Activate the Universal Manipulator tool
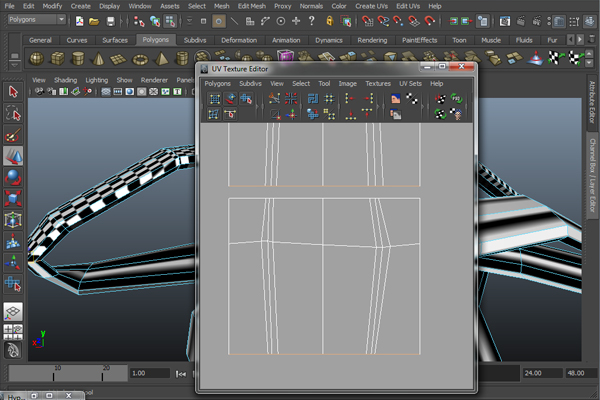Viewport: 600px width, 400px height. [x=13, y=220]
